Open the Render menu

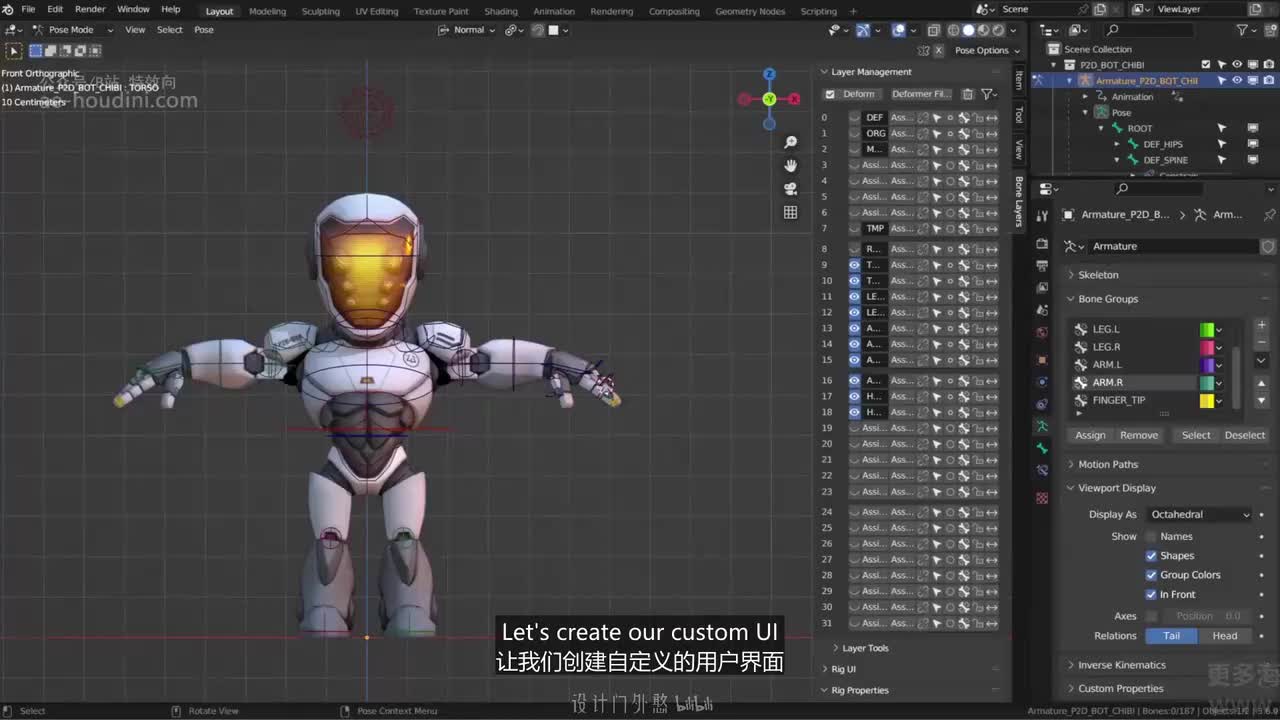(x=90, y=9)
